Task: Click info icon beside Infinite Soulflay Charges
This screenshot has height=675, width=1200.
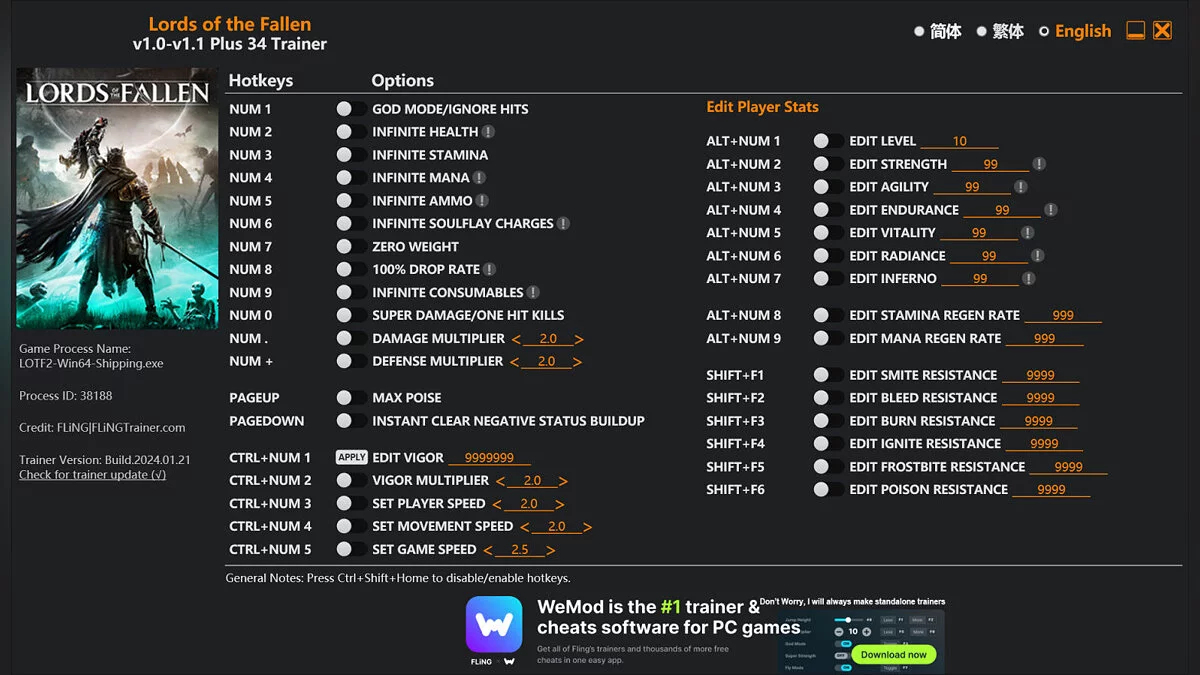Action: click(x=563, y=224)
